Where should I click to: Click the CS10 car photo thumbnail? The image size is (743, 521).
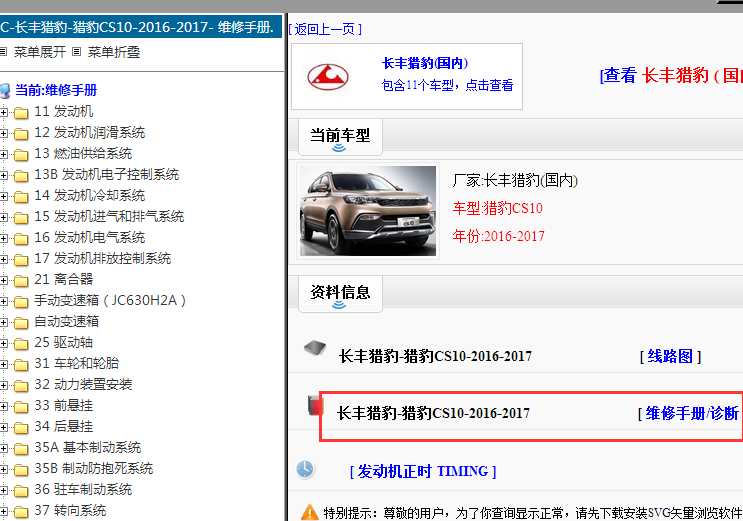point(368,211)
